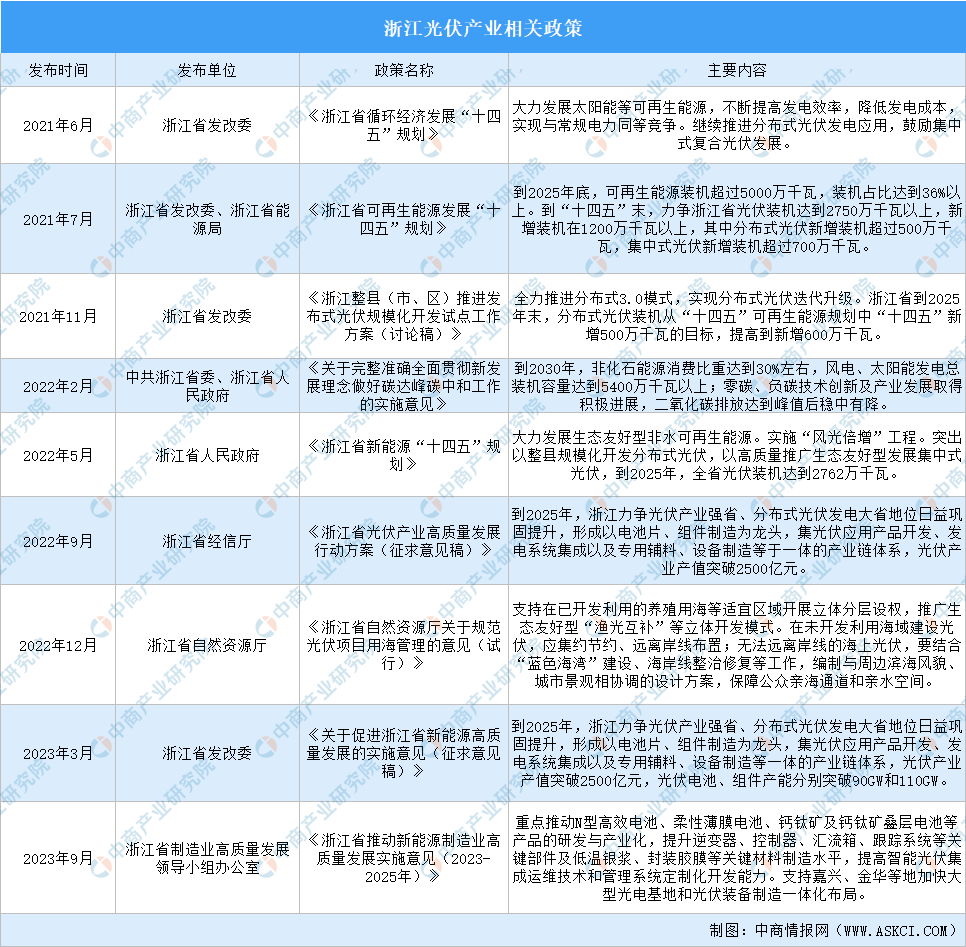
Task: Select policy name 《浙江省可再生能源发展"十四五"规划》
Action: click(404, 219)
